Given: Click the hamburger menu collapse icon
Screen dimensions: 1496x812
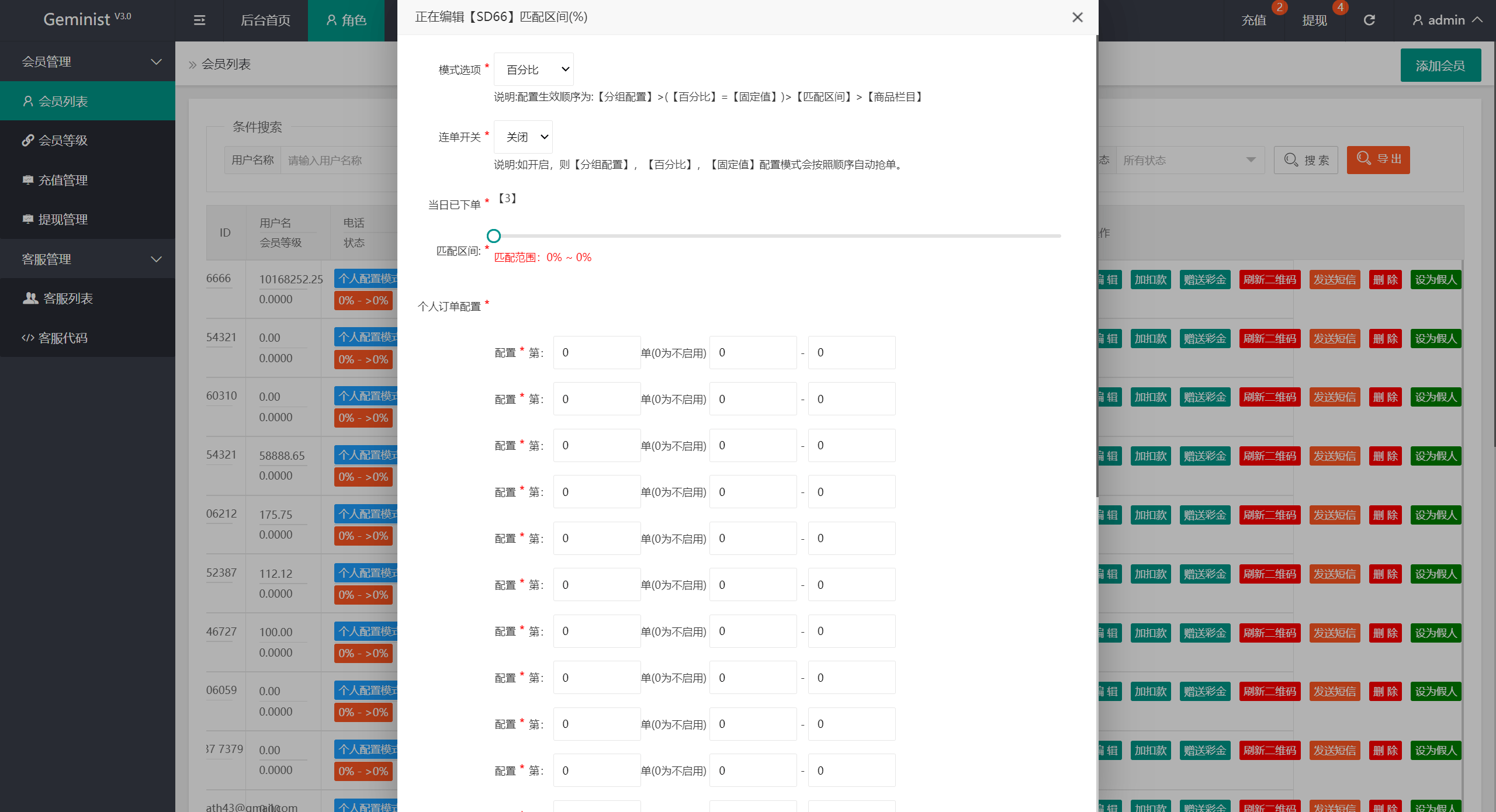Looking at the screenshot, I should pyautogui.click(x=199, y=20).
